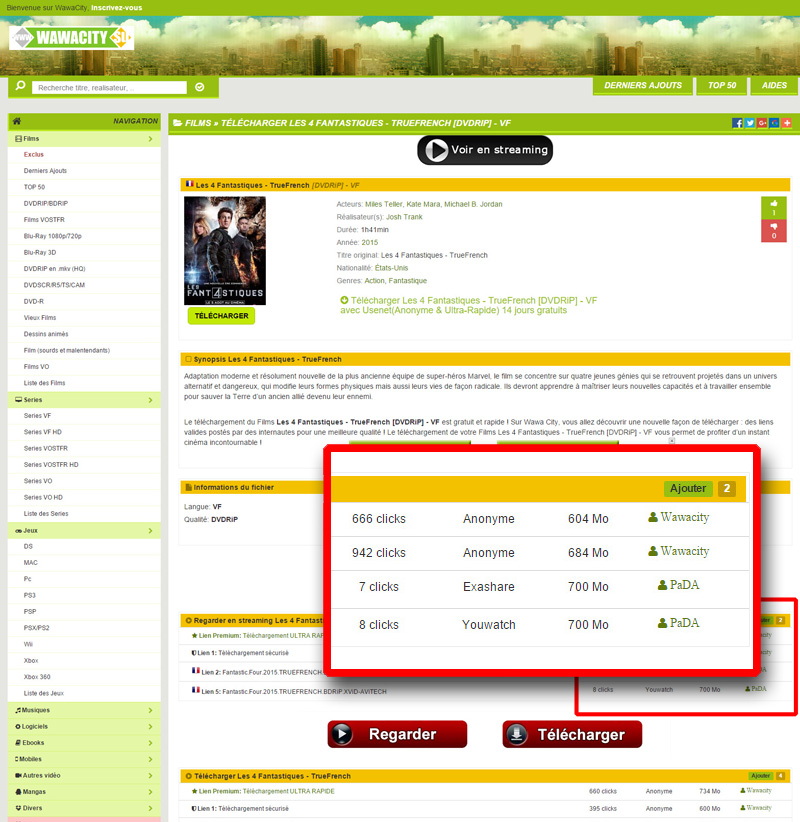Open download section Lien Premium ULTRA RAPIDE
The width and height of the screenshot is (800, 822).
click(263, 791)
